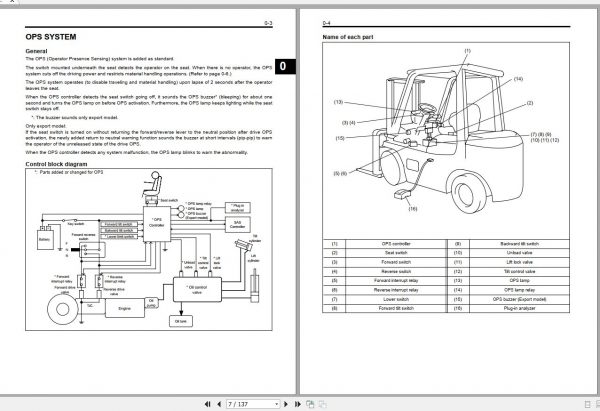The height and width of the screenshot is (411, 600).
Task: Click the black chapter "0" tab marker
Action: click(x=285, y=67)
